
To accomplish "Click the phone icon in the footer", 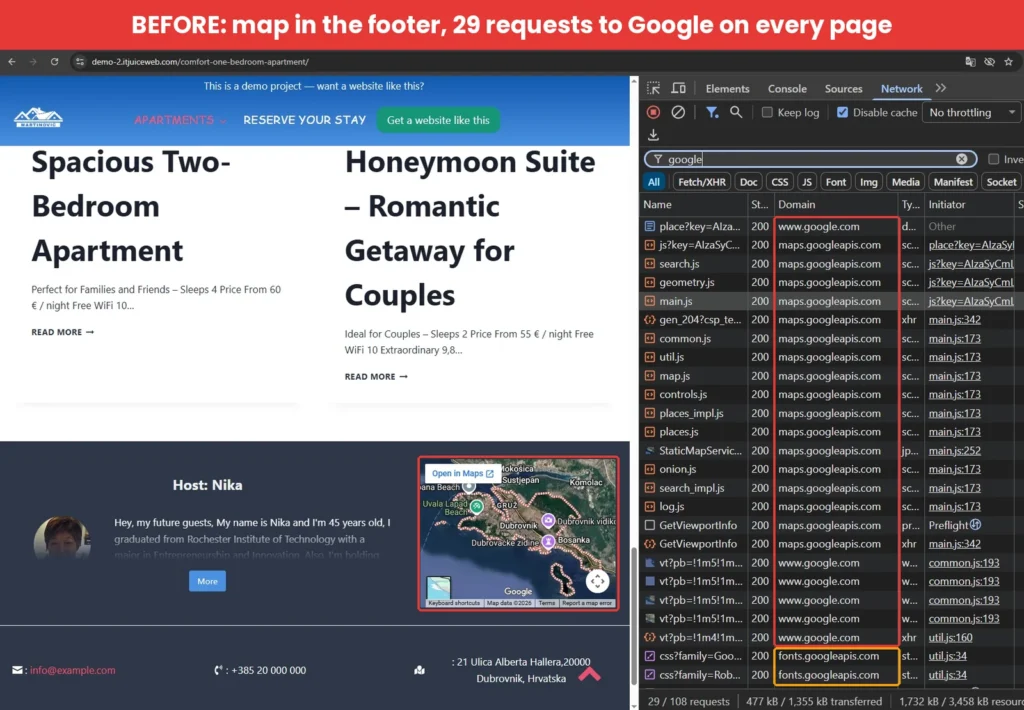I will pyautogui.click(x=218, y=670).
